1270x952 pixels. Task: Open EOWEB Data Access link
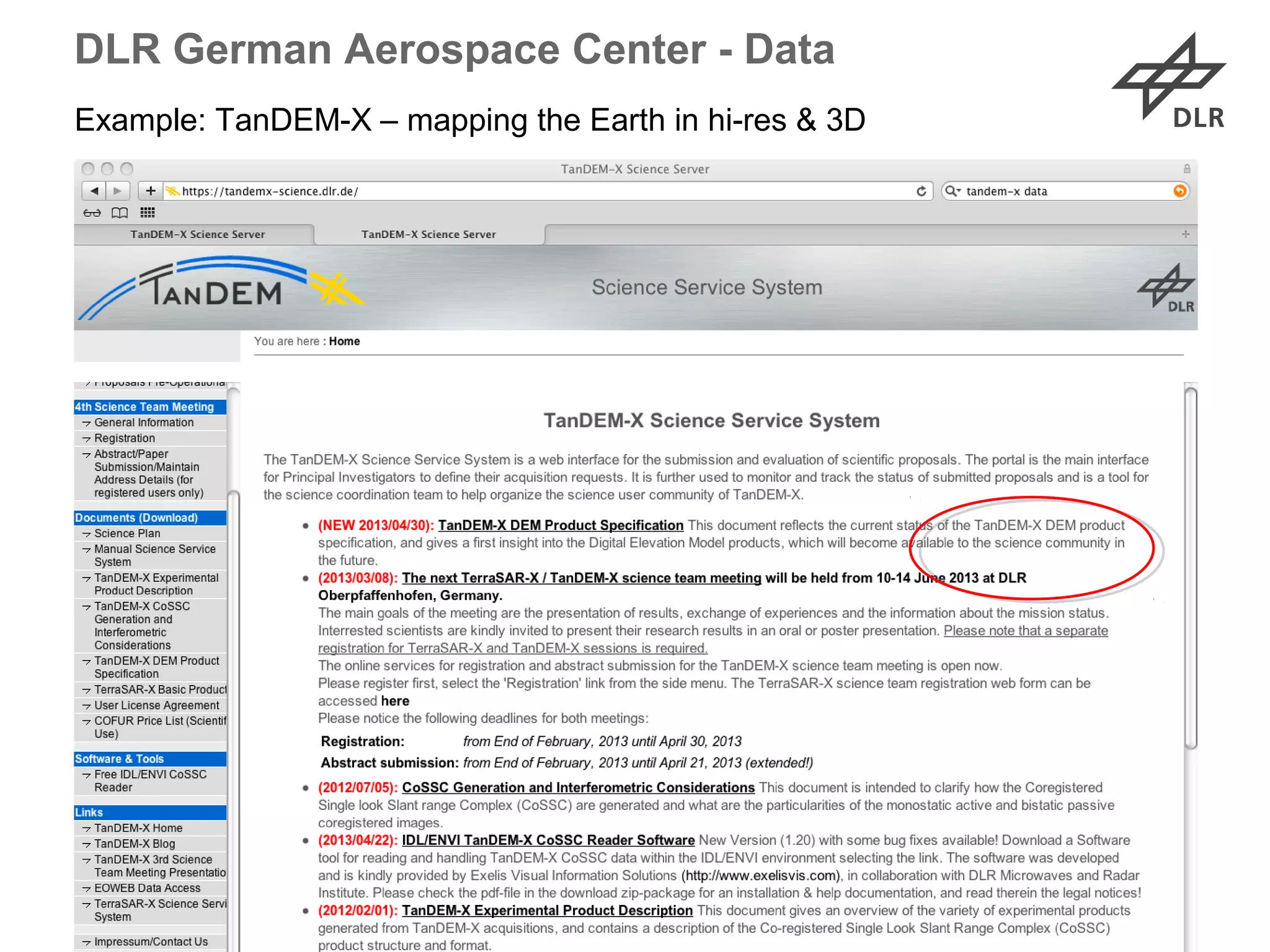147,888
